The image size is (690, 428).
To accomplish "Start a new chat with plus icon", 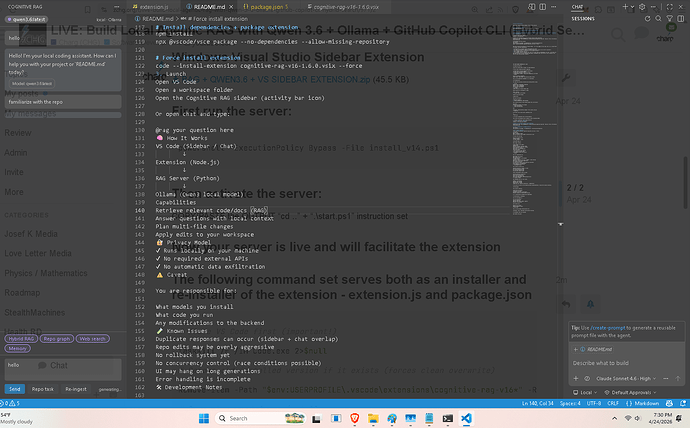I will tap(625, 7).
